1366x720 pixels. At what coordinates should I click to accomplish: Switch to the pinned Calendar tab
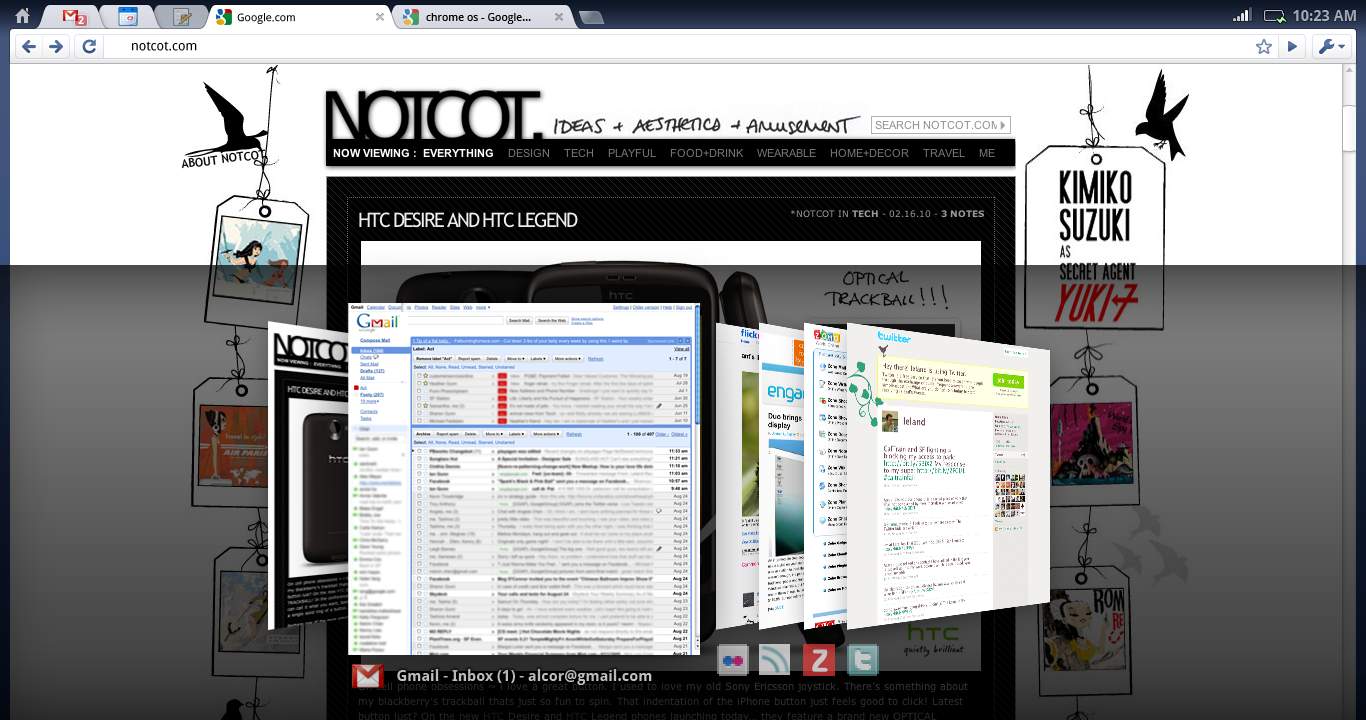pos(127,17)
